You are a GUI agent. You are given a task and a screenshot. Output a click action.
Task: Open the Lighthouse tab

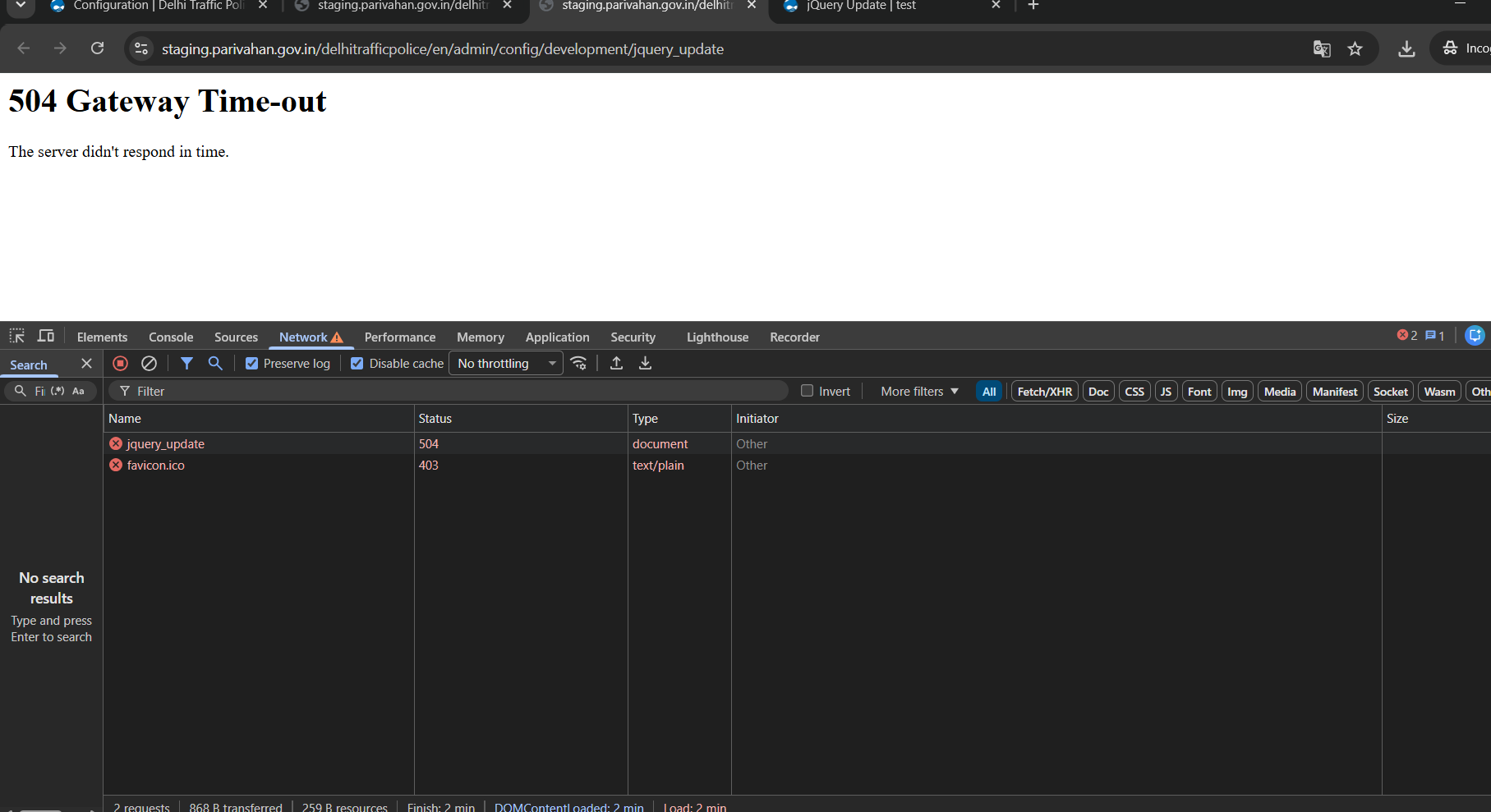(x=718, y=337)
